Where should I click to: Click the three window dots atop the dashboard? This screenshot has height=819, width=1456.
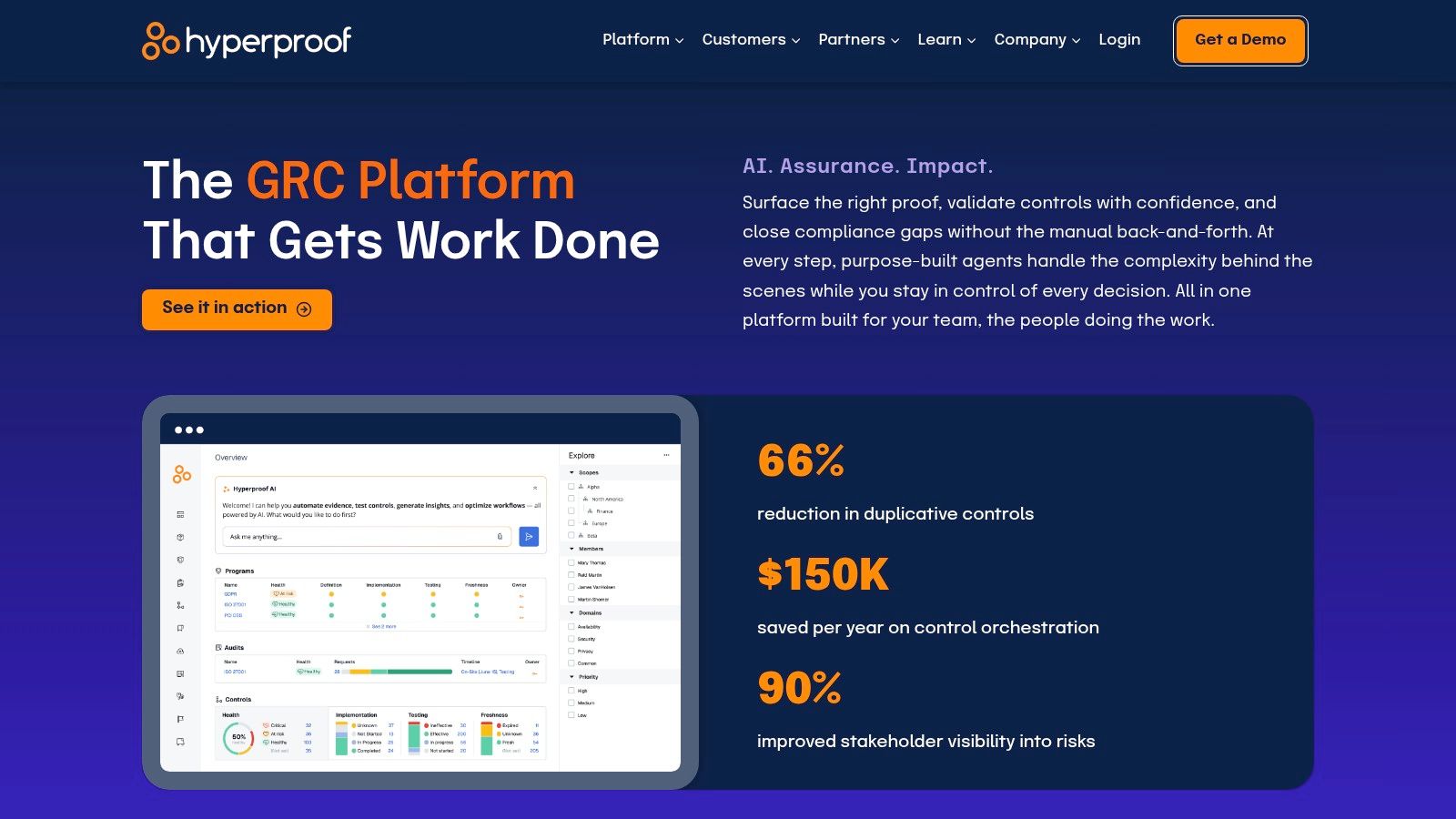[x=189, y=430]
